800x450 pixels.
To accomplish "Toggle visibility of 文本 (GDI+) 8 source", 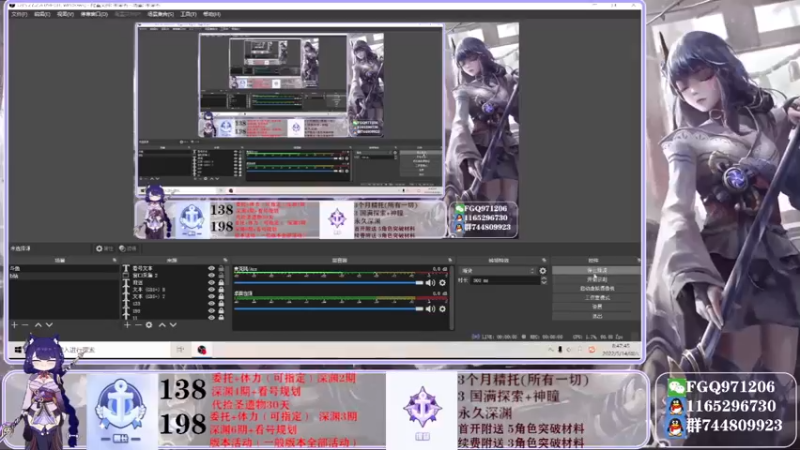I will (x=211, y=289).
